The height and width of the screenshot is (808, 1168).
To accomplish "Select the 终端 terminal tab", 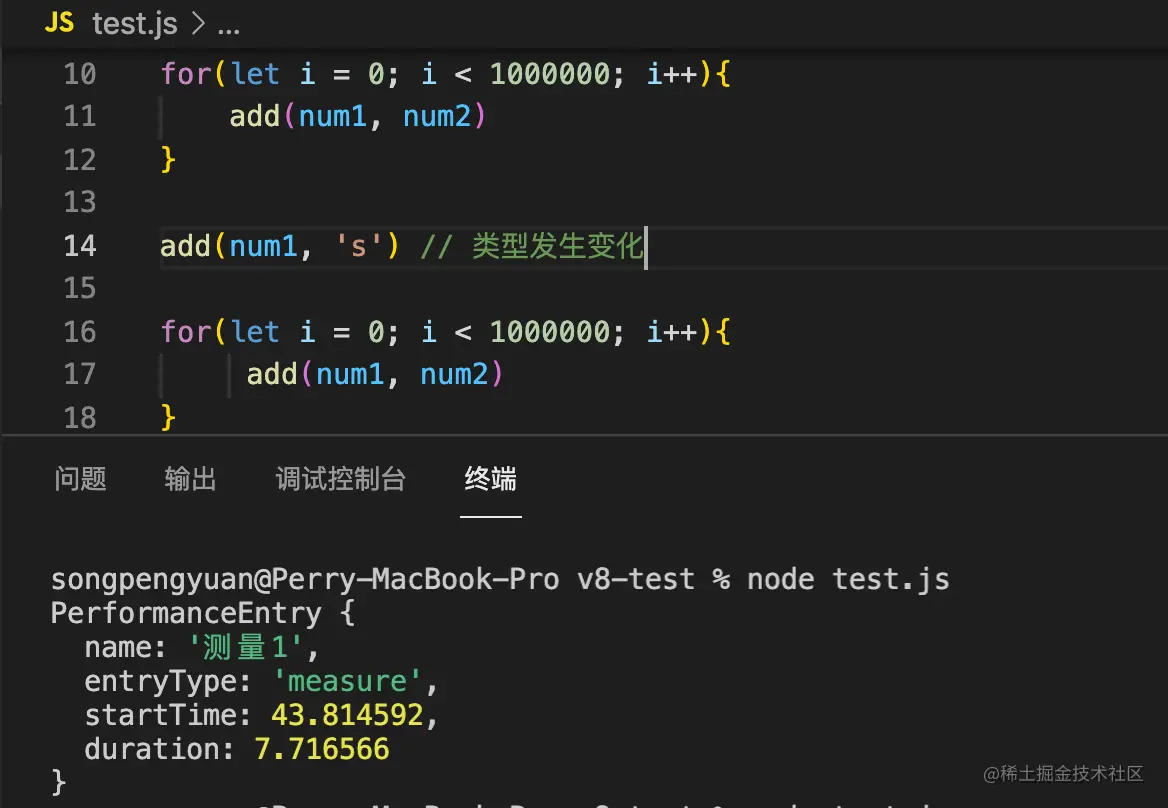I will click(491, 479).
